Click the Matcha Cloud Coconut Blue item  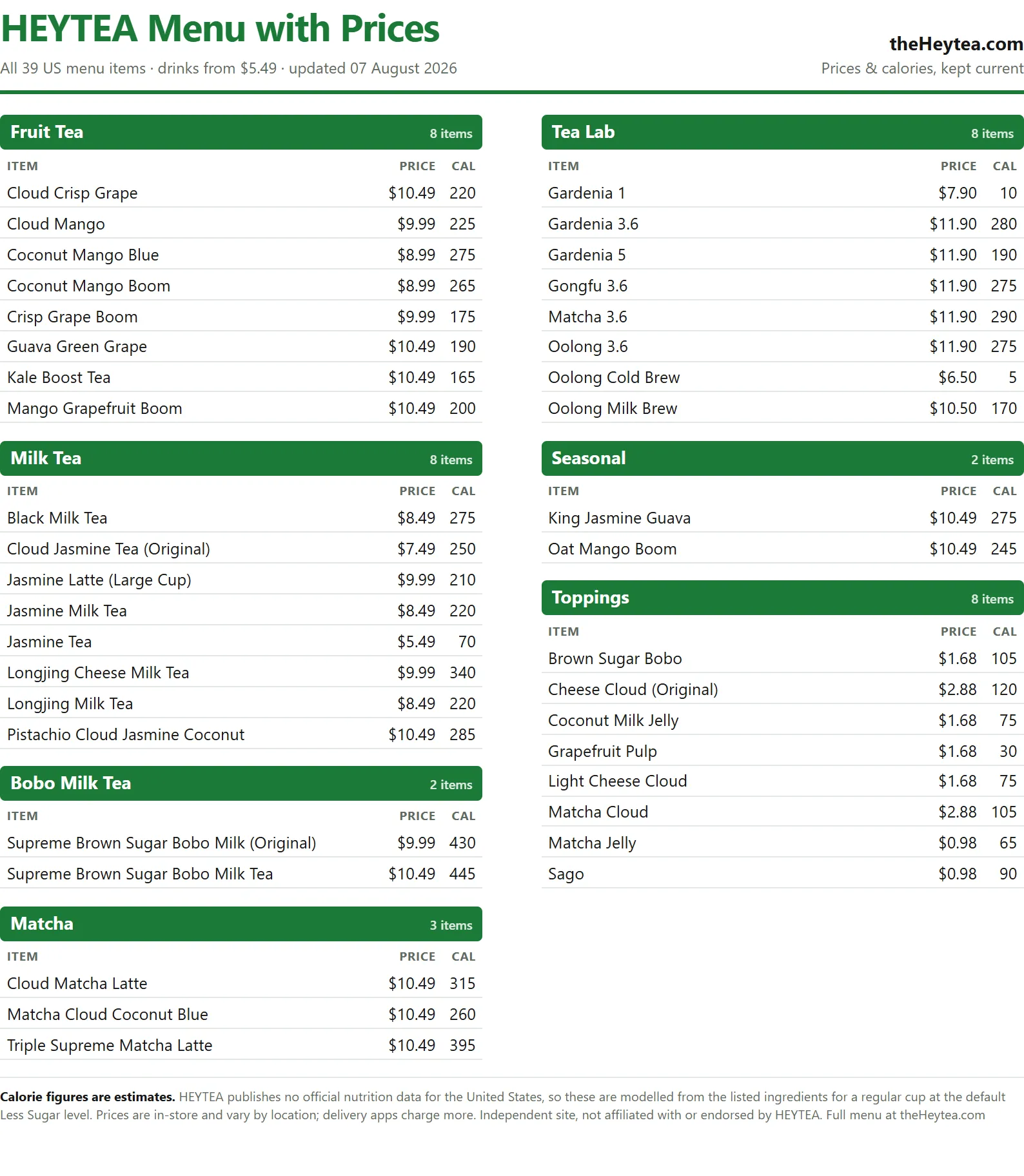click(241, 1014)
